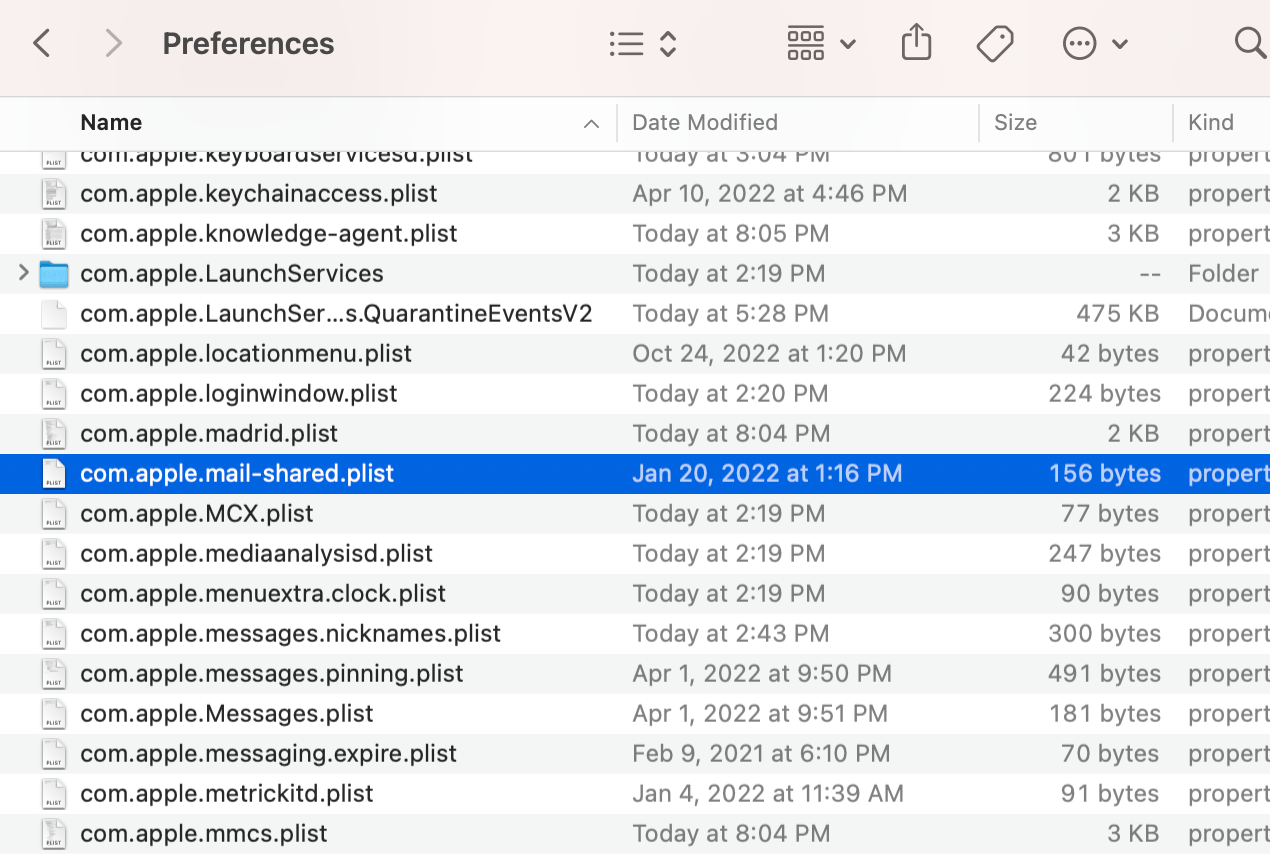The image size is (1270, 856).
Task: Click the com.apple.metrickitd.plist file name
Action: 227,793
